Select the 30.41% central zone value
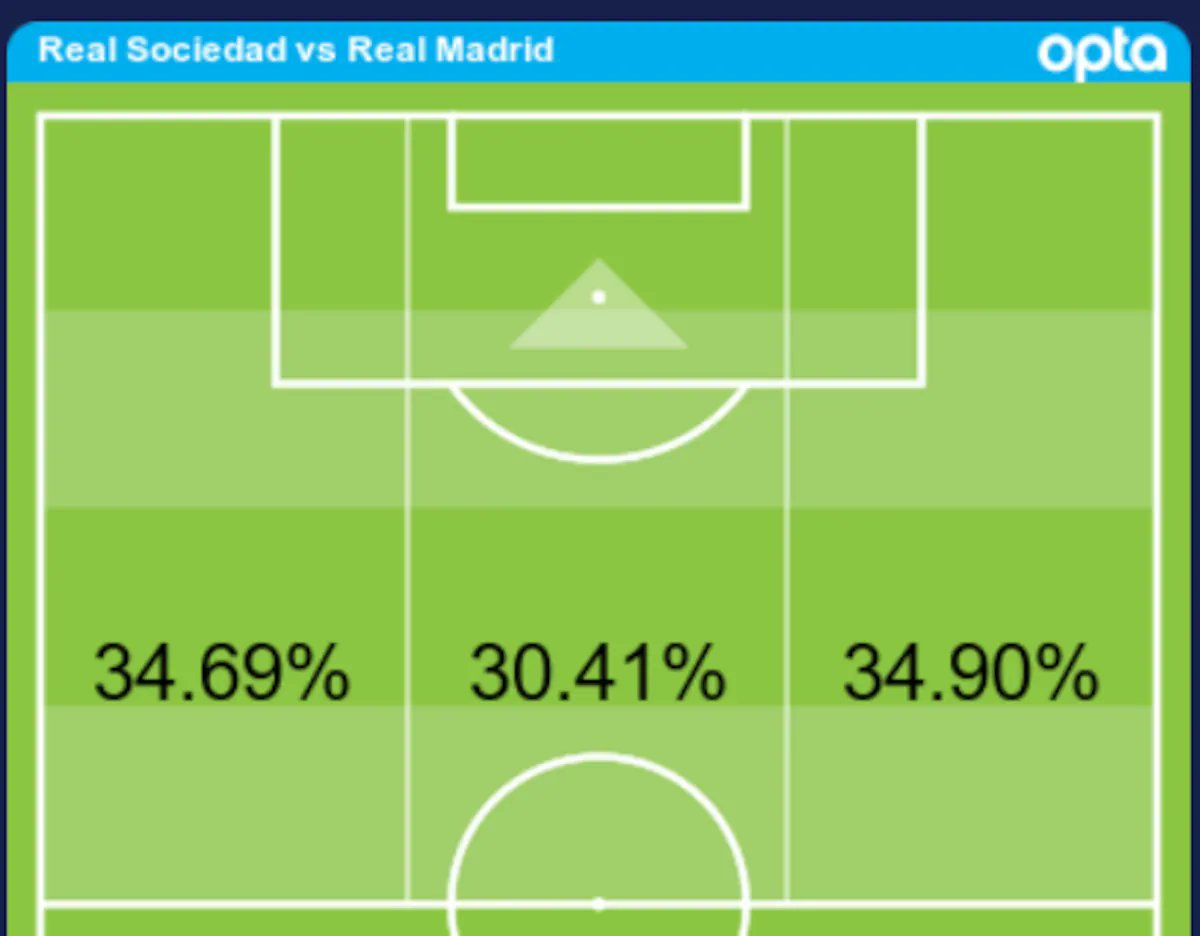The image size is (1200, 936). coord(598,672)
